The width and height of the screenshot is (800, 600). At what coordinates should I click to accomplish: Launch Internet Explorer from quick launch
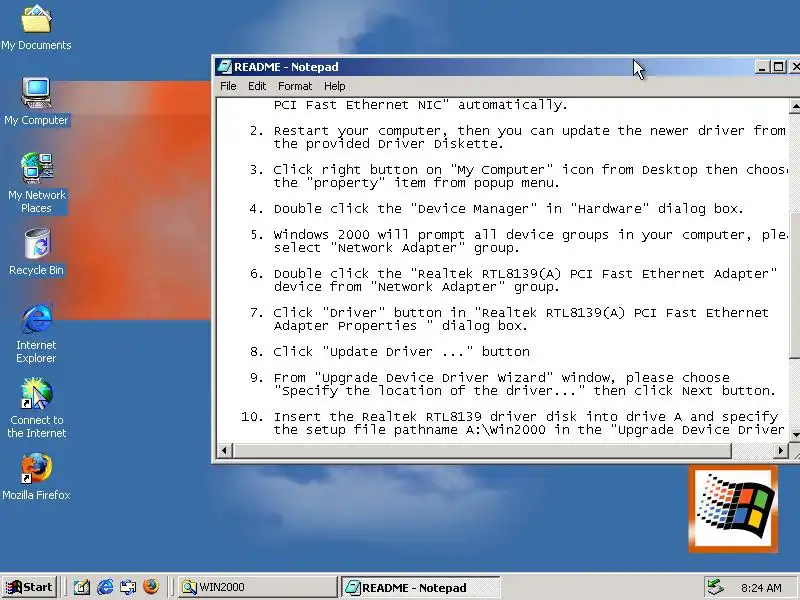105,587
